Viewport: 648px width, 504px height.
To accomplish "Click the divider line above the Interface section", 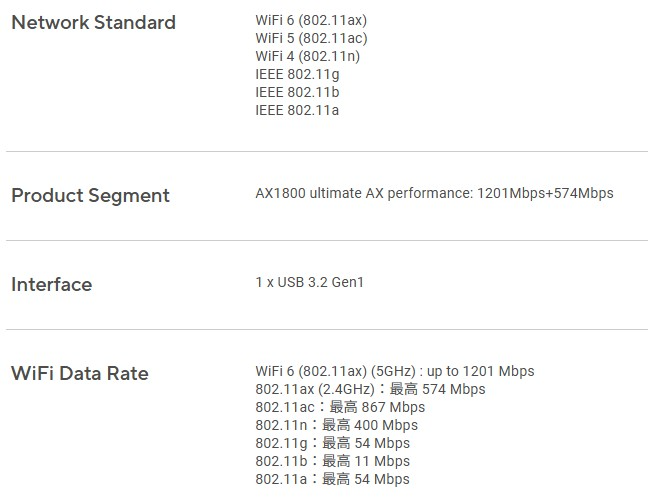I will (326, 241).
